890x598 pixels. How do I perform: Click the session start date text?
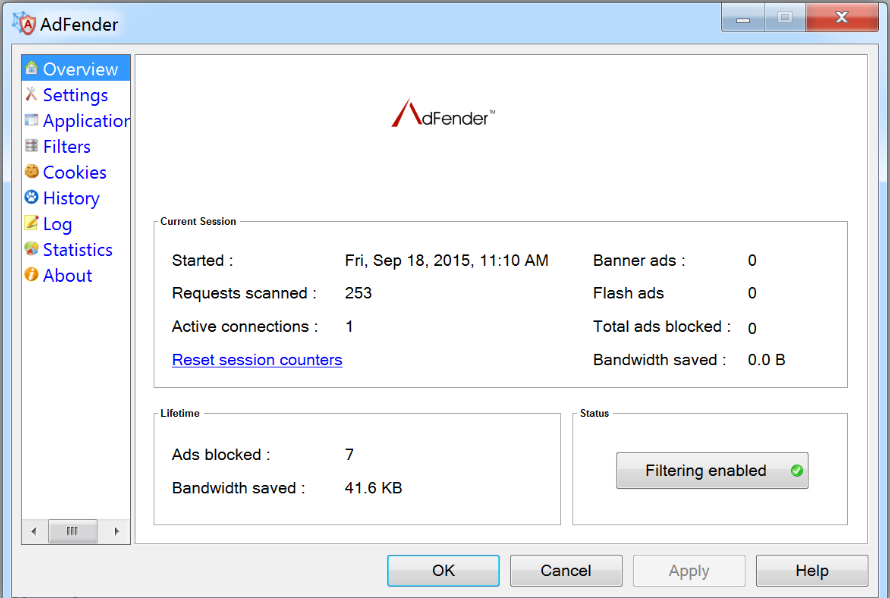click(x=446, y=260)
